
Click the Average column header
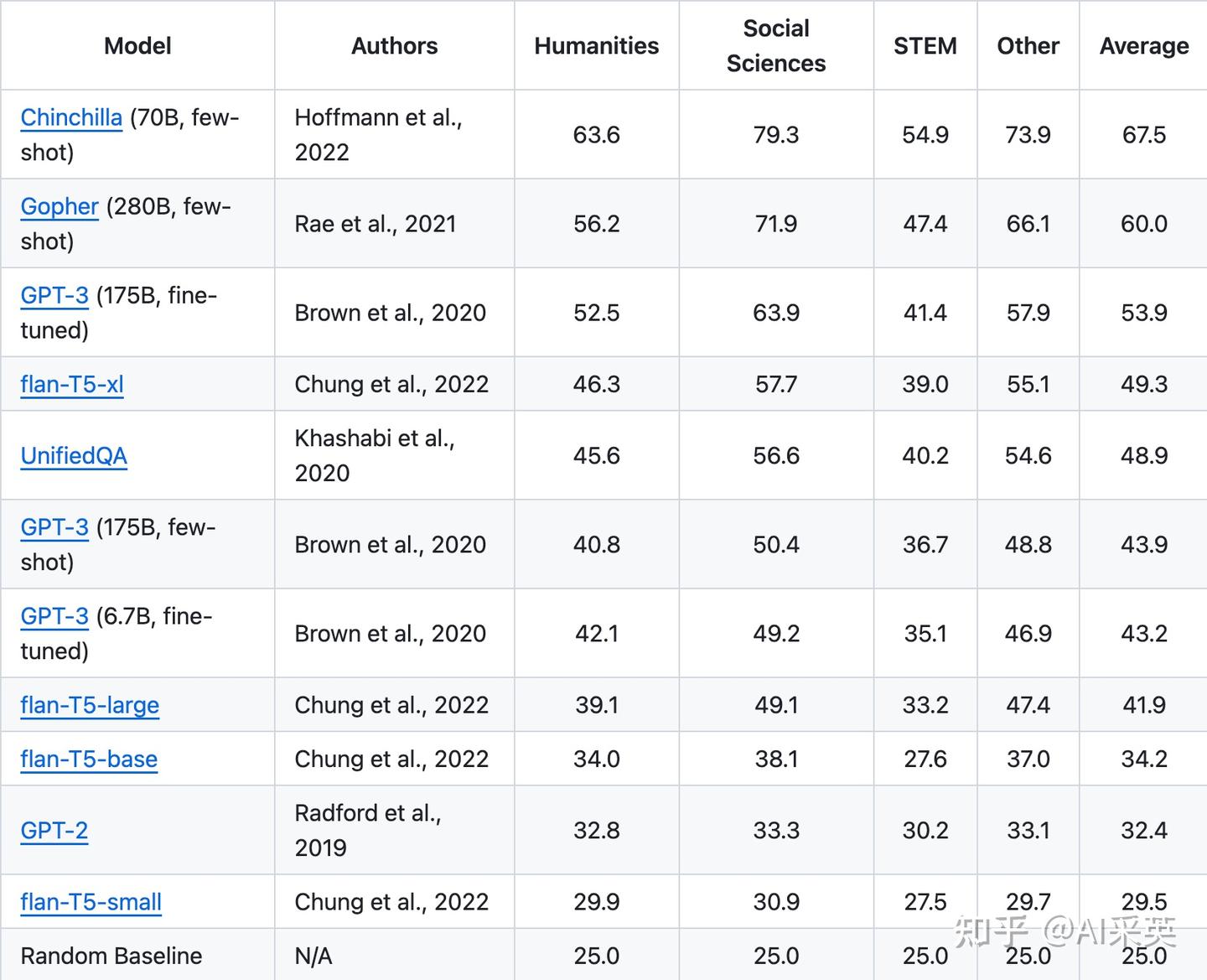pyautogui.click(x=1143, y=46)
